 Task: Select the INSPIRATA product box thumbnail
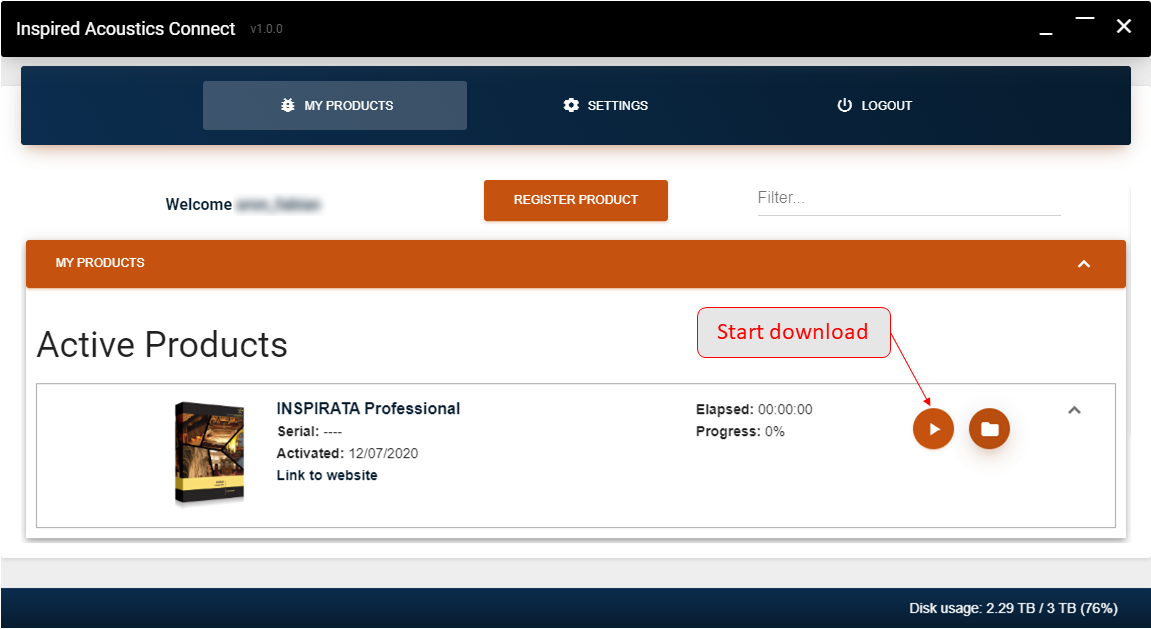tap(209, 454)
